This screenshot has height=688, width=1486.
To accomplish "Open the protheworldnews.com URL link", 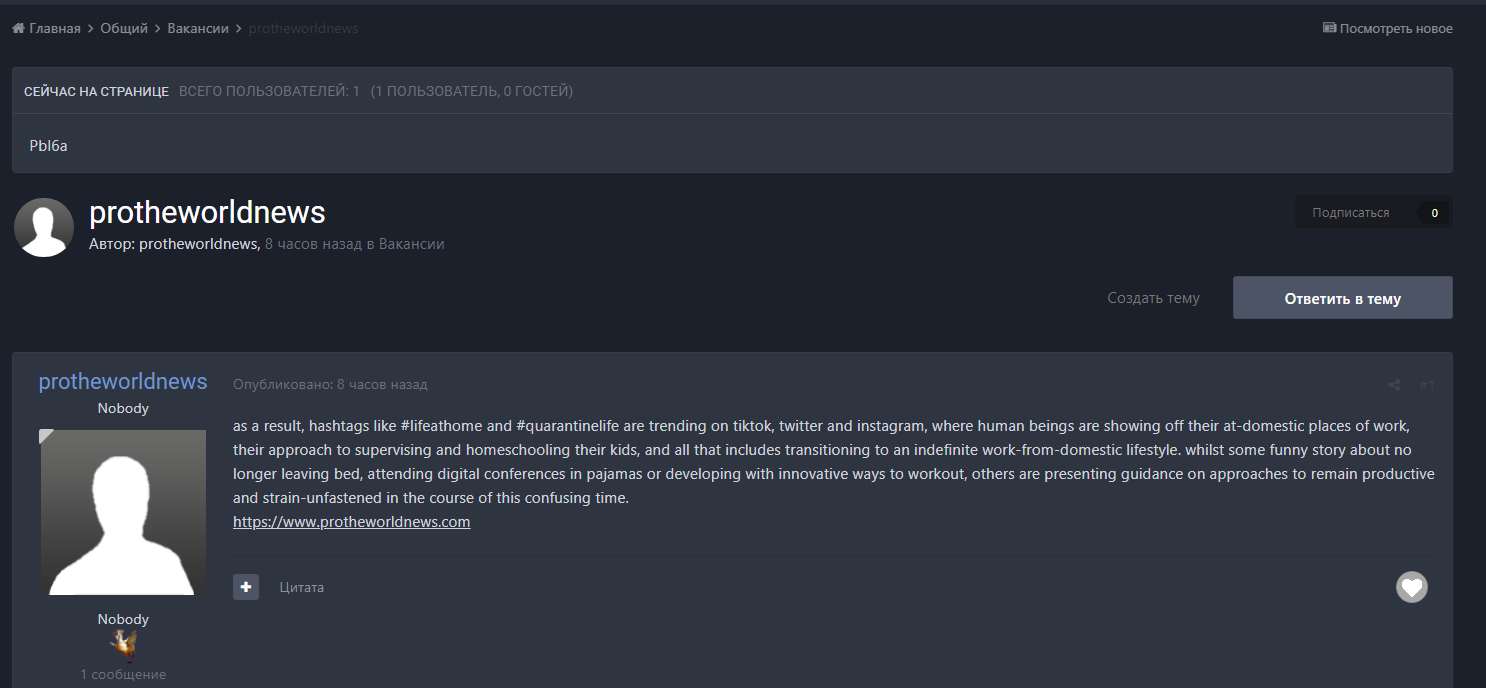I will tap(351, 522).
